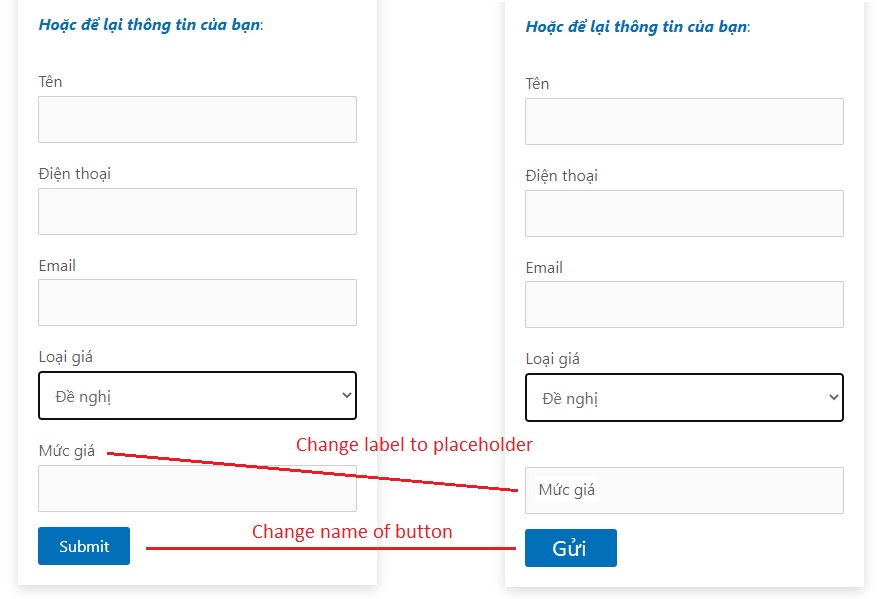Click the Tên input field in right form
The width and height of the screenshot is (881, 599).
click(x=684, y=121)
